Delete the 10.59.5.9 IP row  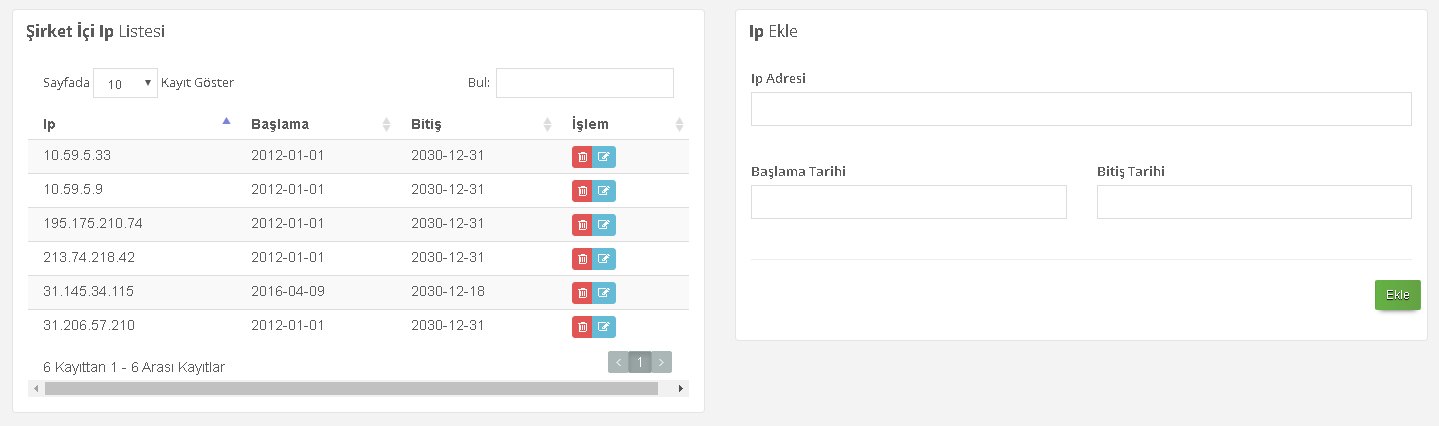point(582,191)
